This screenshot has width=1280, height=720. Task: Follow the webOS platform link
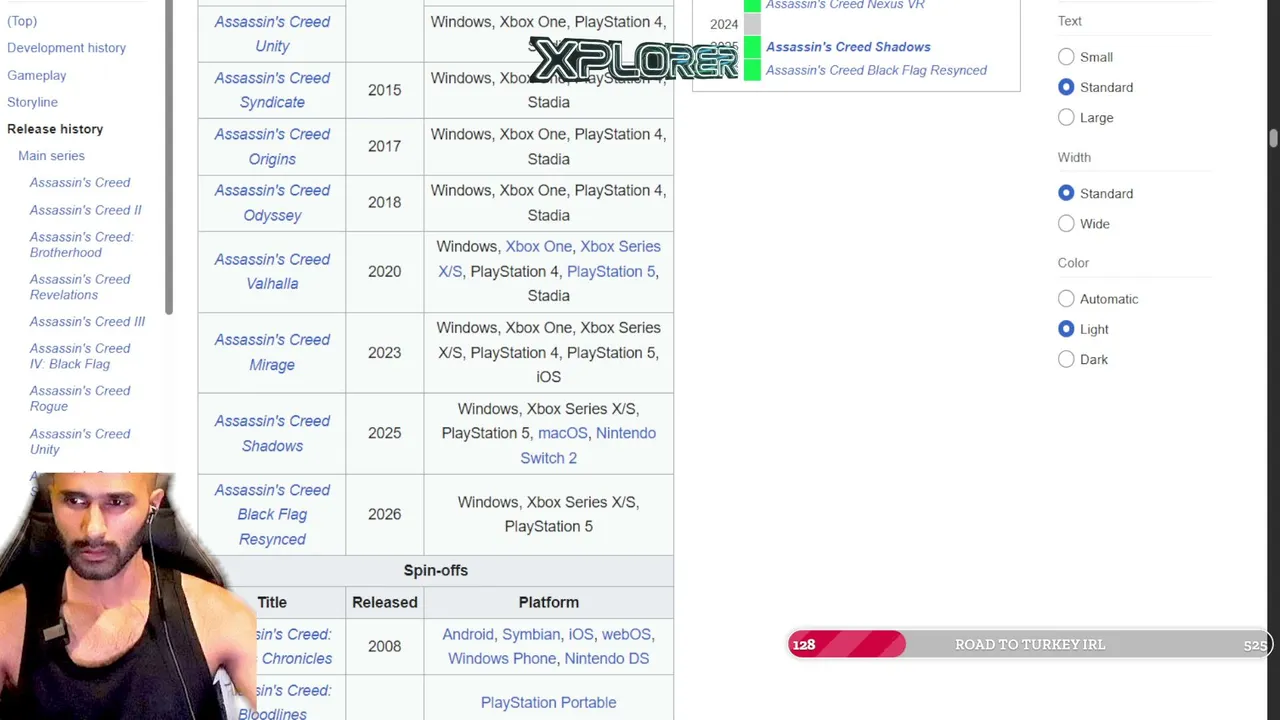point(626,634)
